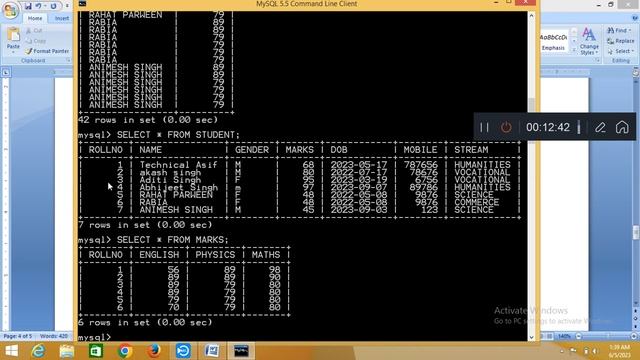Redo action in Word Quick Access toolbar
Screen dimensions: 640x360
[x=53, y=6]
